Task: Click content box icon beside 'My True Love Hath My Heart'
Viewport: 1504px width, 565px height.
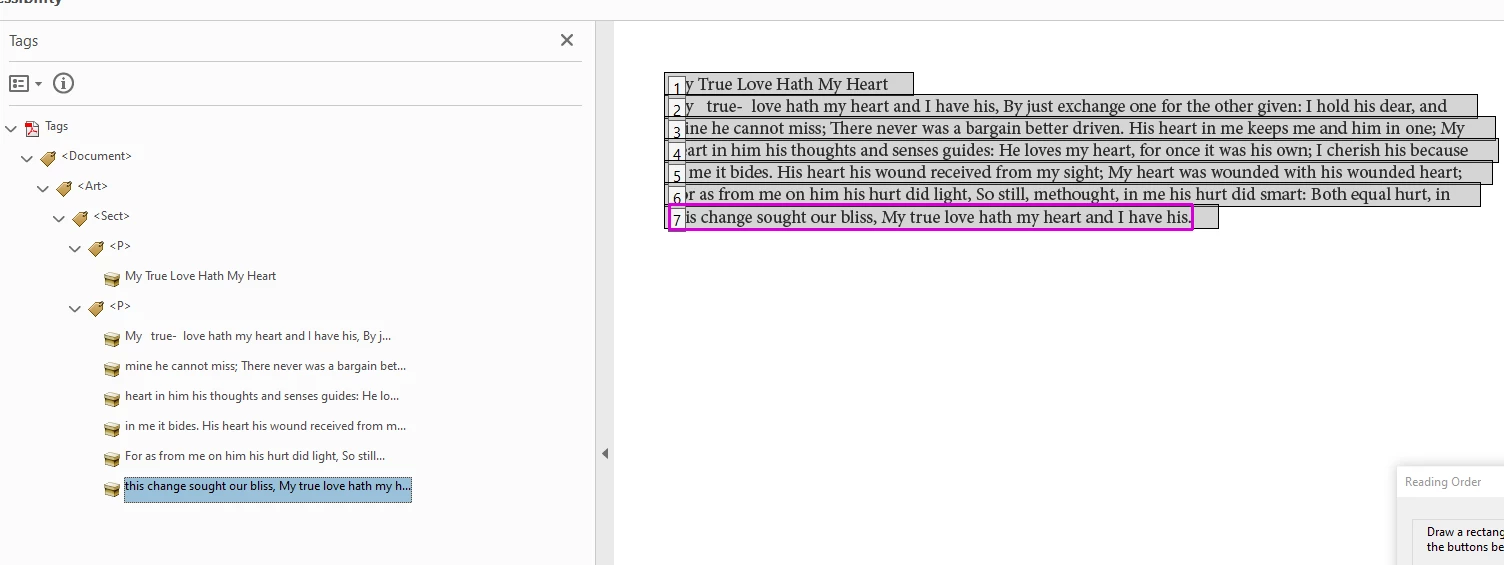Action: [x=112, y=279]
